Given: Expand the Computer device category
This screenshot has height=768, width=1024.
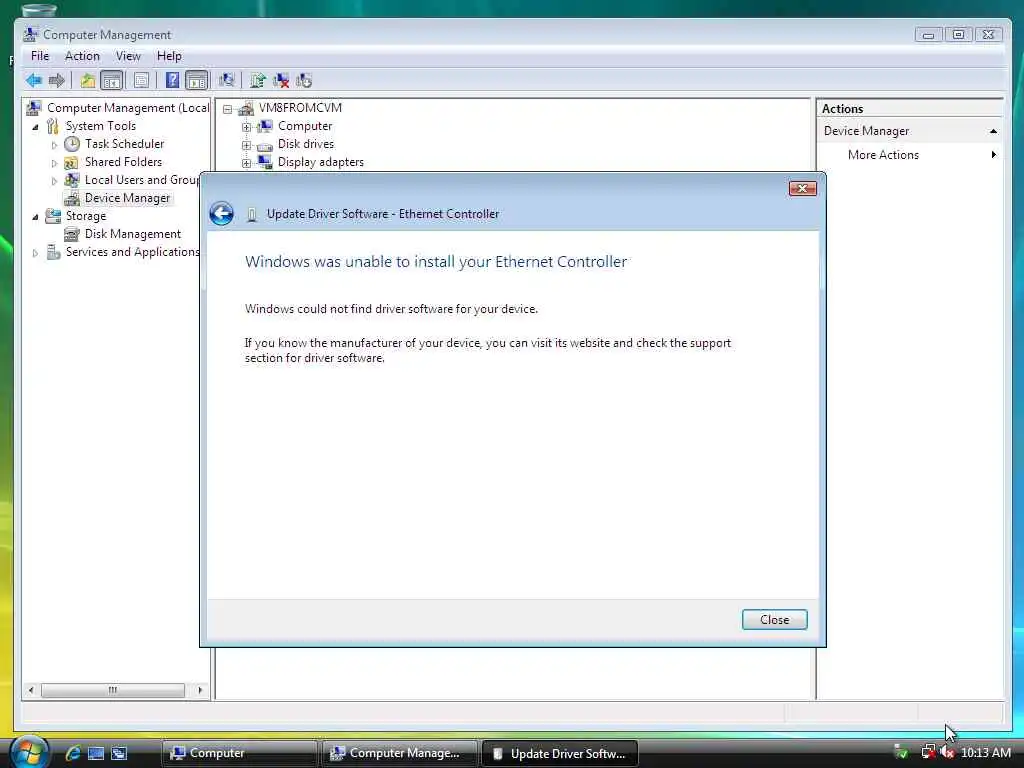Looking at the screenshot, I should [x=246, y=127].
